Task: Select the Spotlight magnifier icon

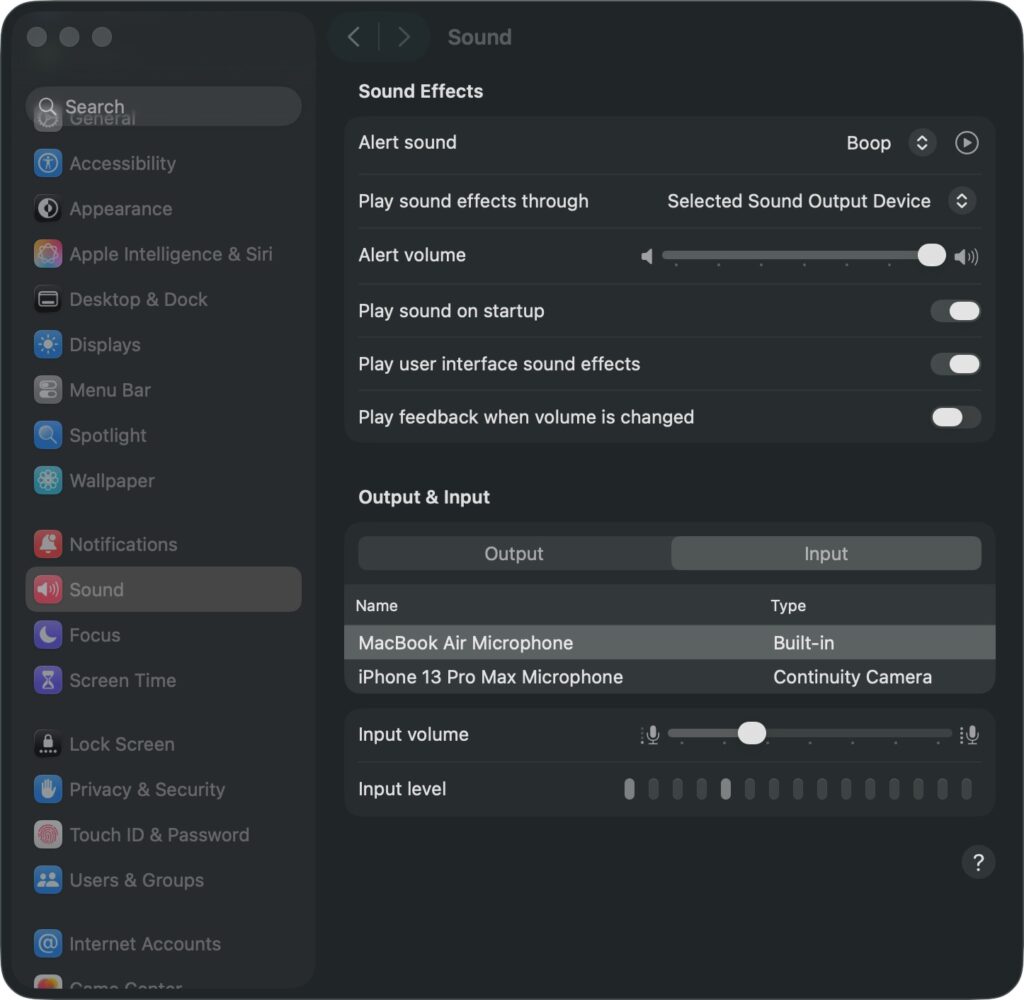Action: point(48,435)
